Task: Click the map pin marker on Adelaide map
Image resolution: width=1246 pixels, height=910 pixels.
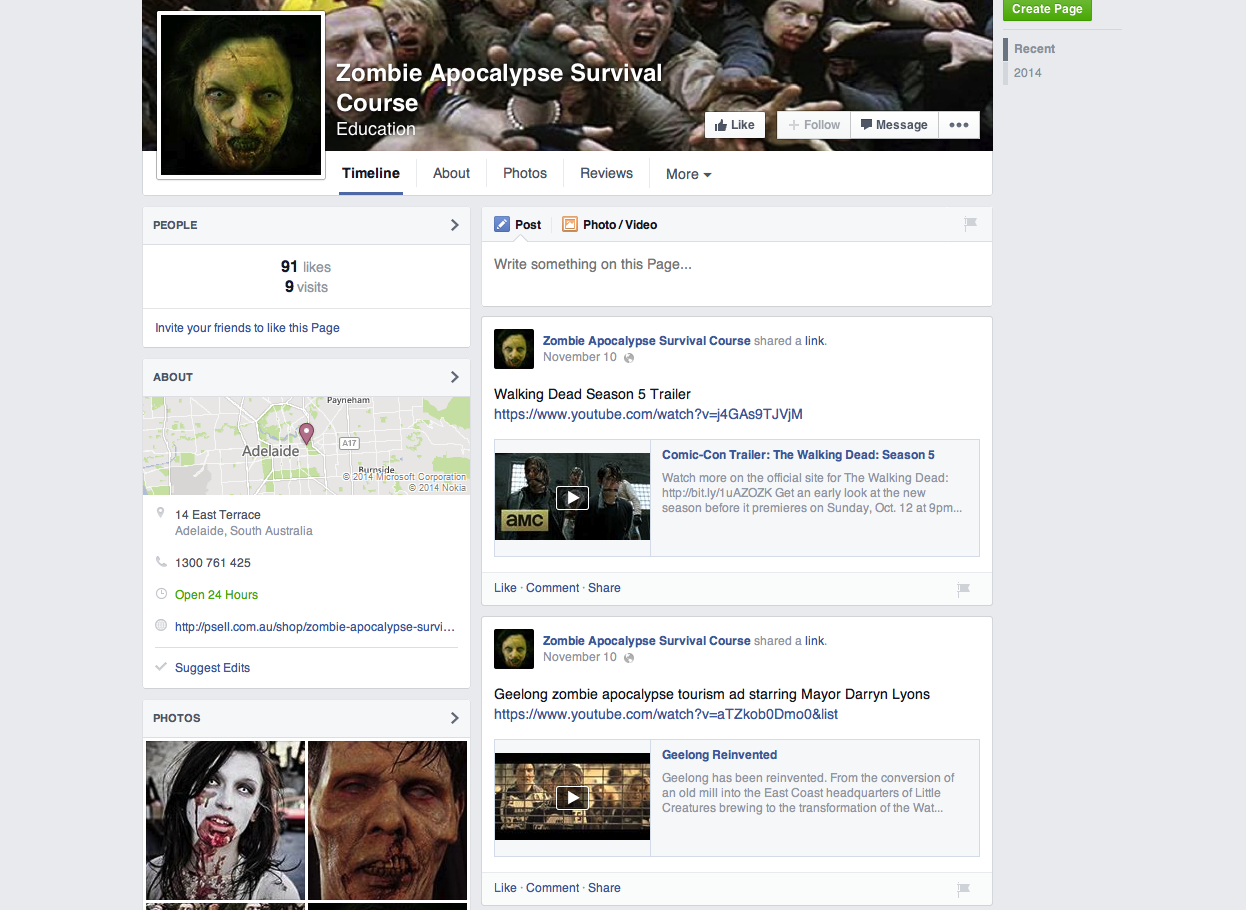Action: point(306,432)
